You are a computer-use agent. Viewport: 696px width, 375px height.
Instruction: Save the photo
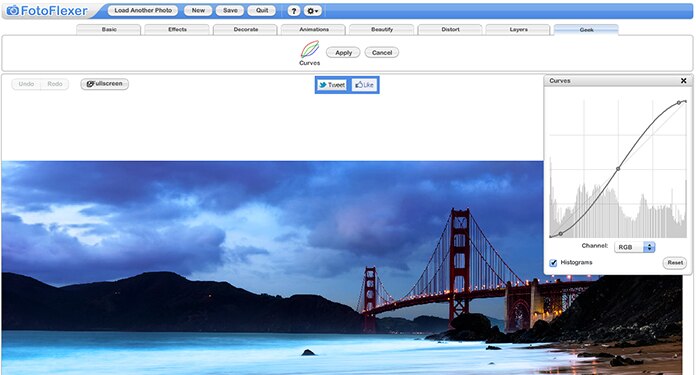[x=230, y=10]
